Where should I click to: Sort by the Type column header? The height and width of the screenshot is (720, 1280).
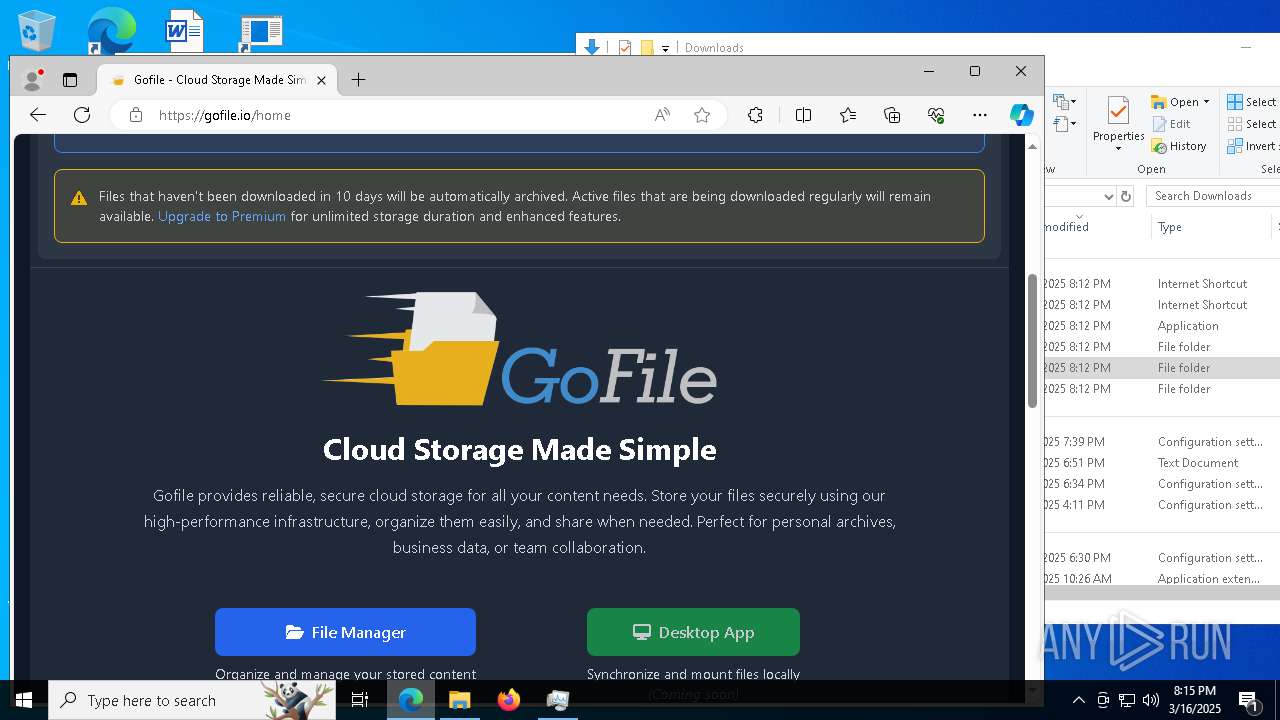pos(1210,227)
